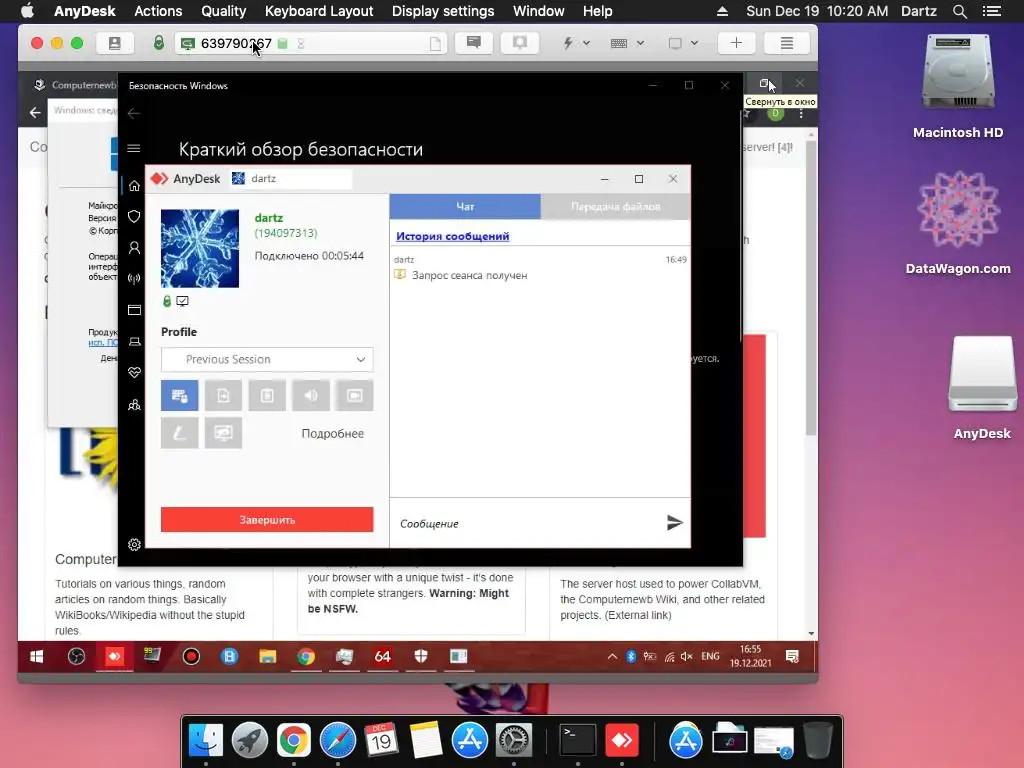Toggle sound transmission permission button
The image size is (1024, 768).
(311, 395)
